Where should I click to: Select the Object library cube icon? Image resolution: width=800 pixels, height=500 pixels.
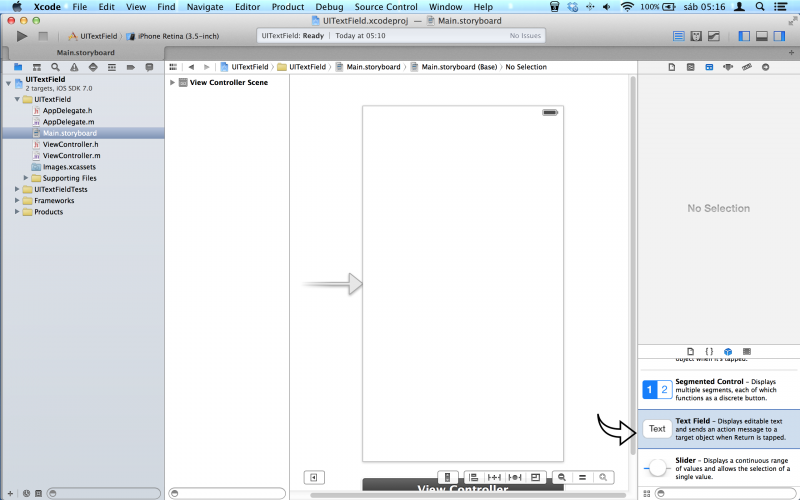click(x=728, y=352)
